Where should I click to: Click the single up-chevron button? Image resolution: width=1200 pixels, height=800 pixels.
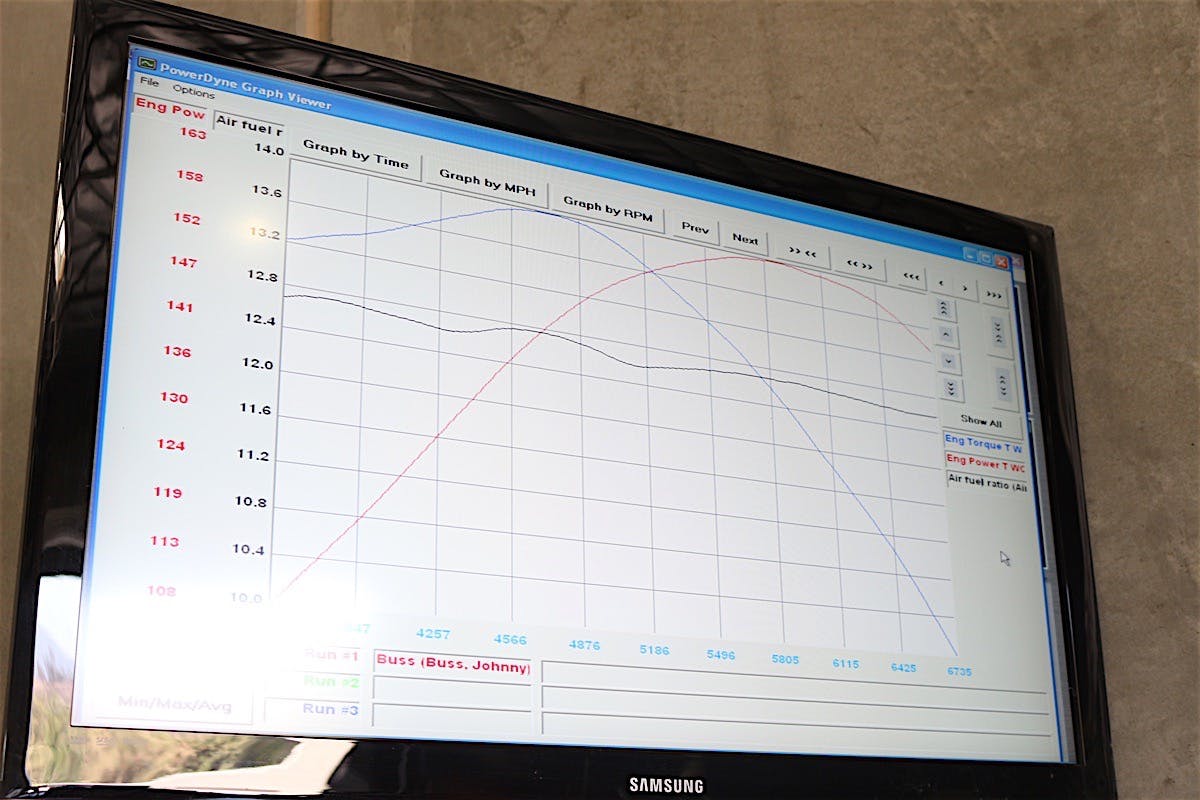click(x=948, y=335)
